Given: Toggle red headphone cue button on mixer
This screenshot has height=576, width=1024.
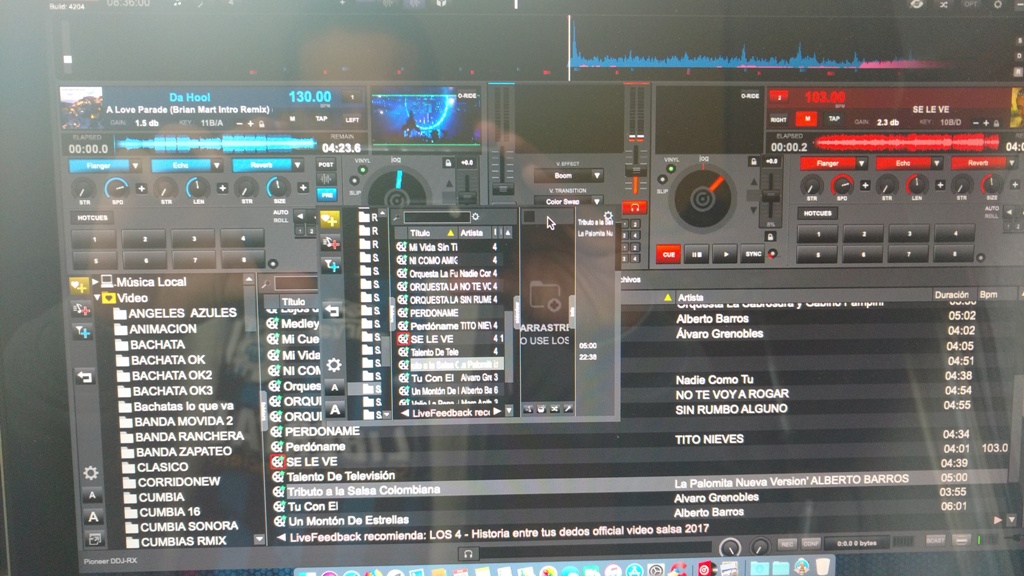Looking at the screenshot, I should coord(634,208).
